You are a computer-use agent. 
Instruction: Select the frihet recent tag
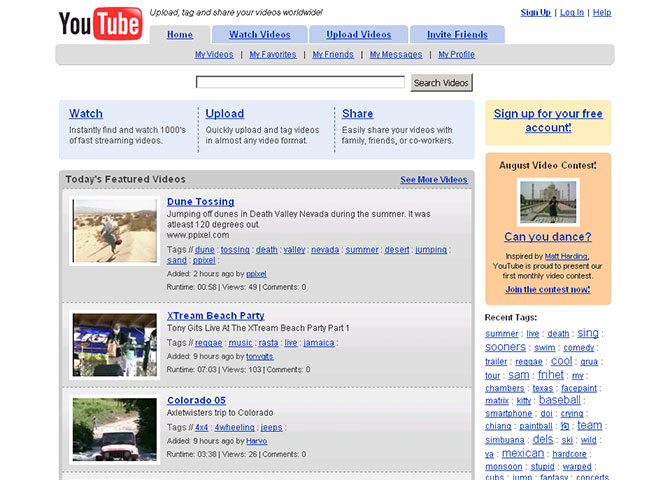551,375
